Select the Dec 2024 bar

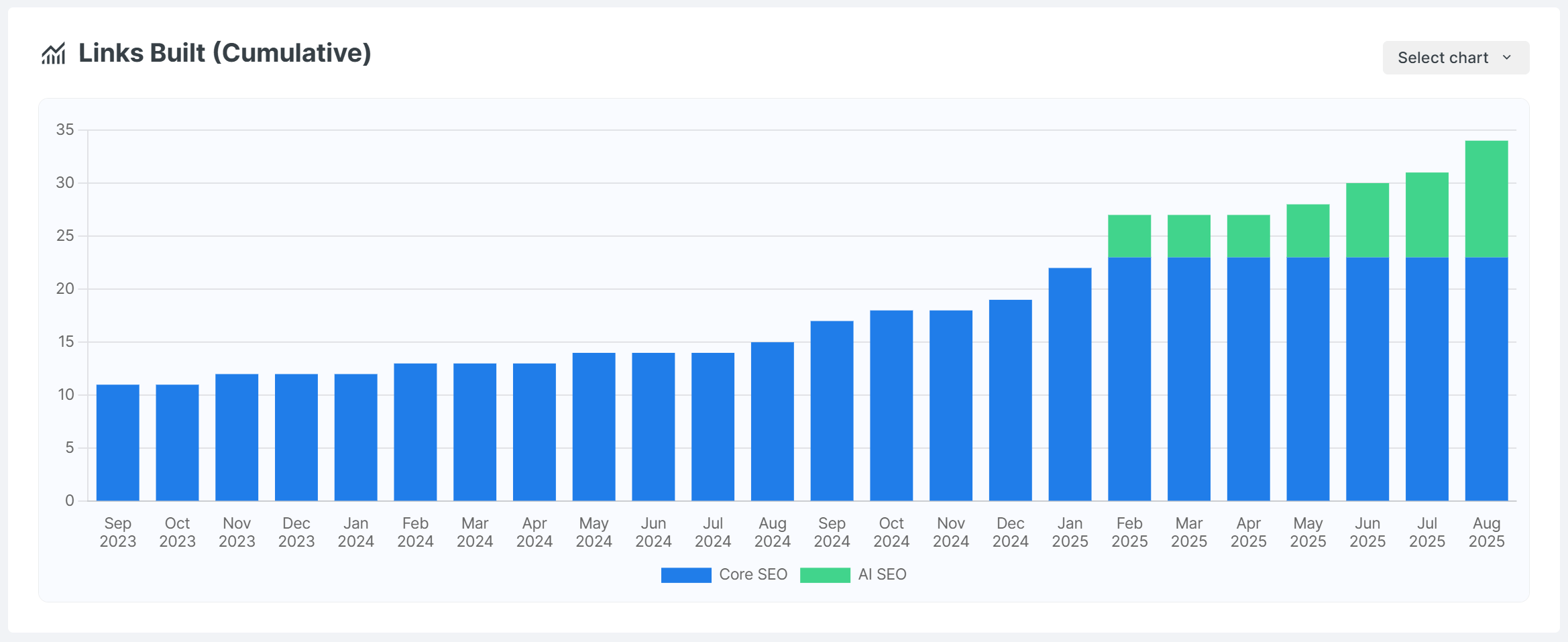[x=1010, y=400]
